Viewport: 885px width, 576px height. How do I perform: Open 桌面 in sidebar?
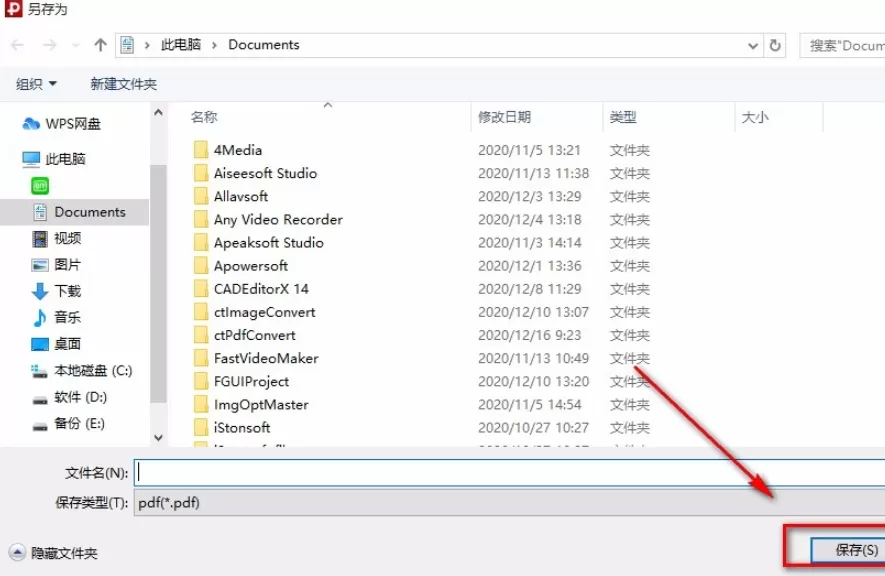coord(56,344)
